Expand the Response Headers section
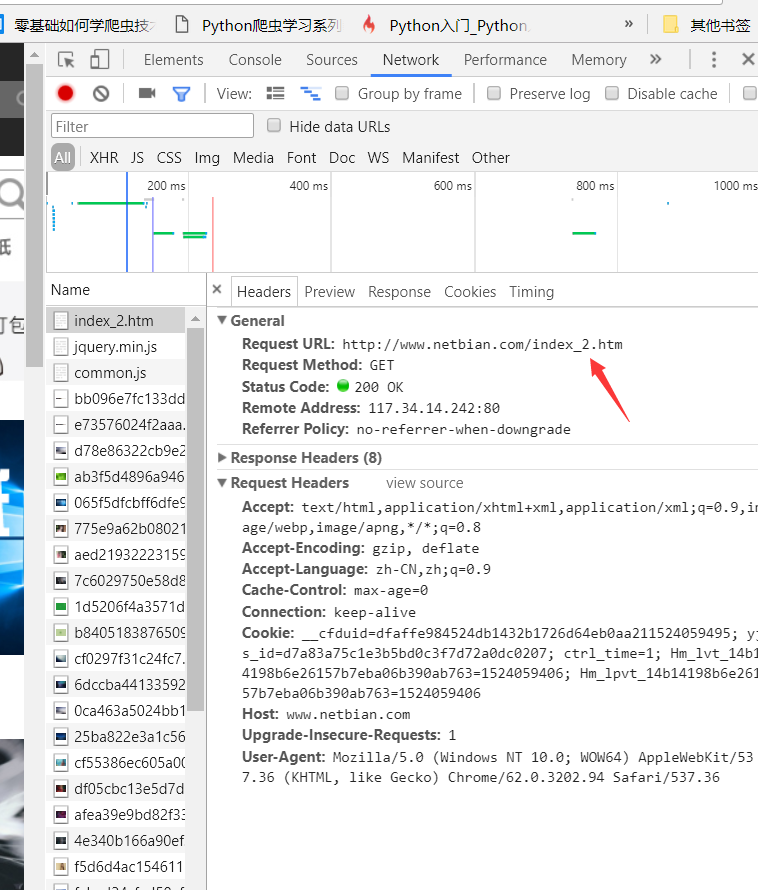The width and height of the screenshot is (758, 890). 222,458
